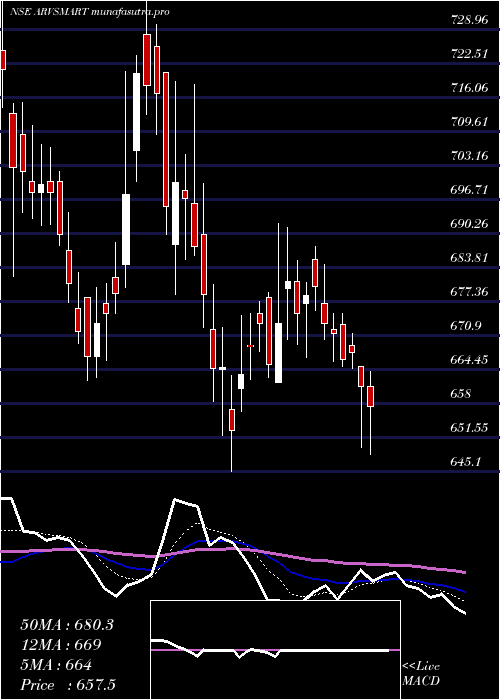Click the 651.55 price axis label
This screenshot has height=700, width=500.
coord(468,428)
